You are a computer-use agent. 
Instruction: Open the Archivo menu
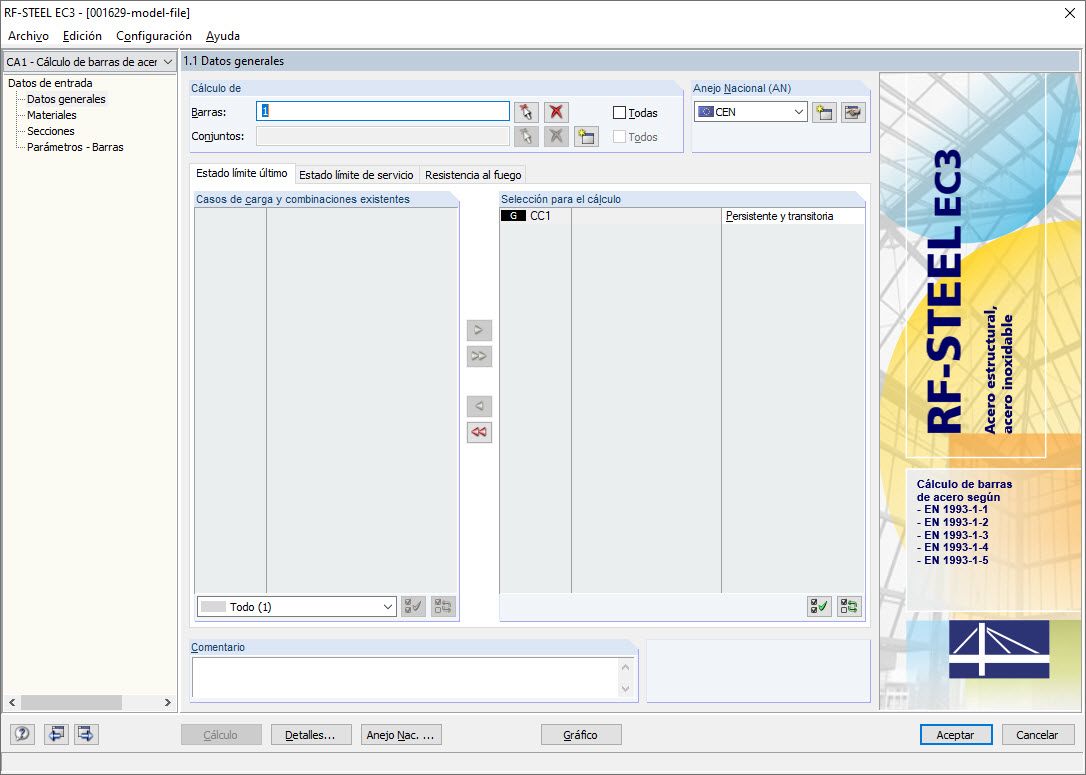coord(28,36)
